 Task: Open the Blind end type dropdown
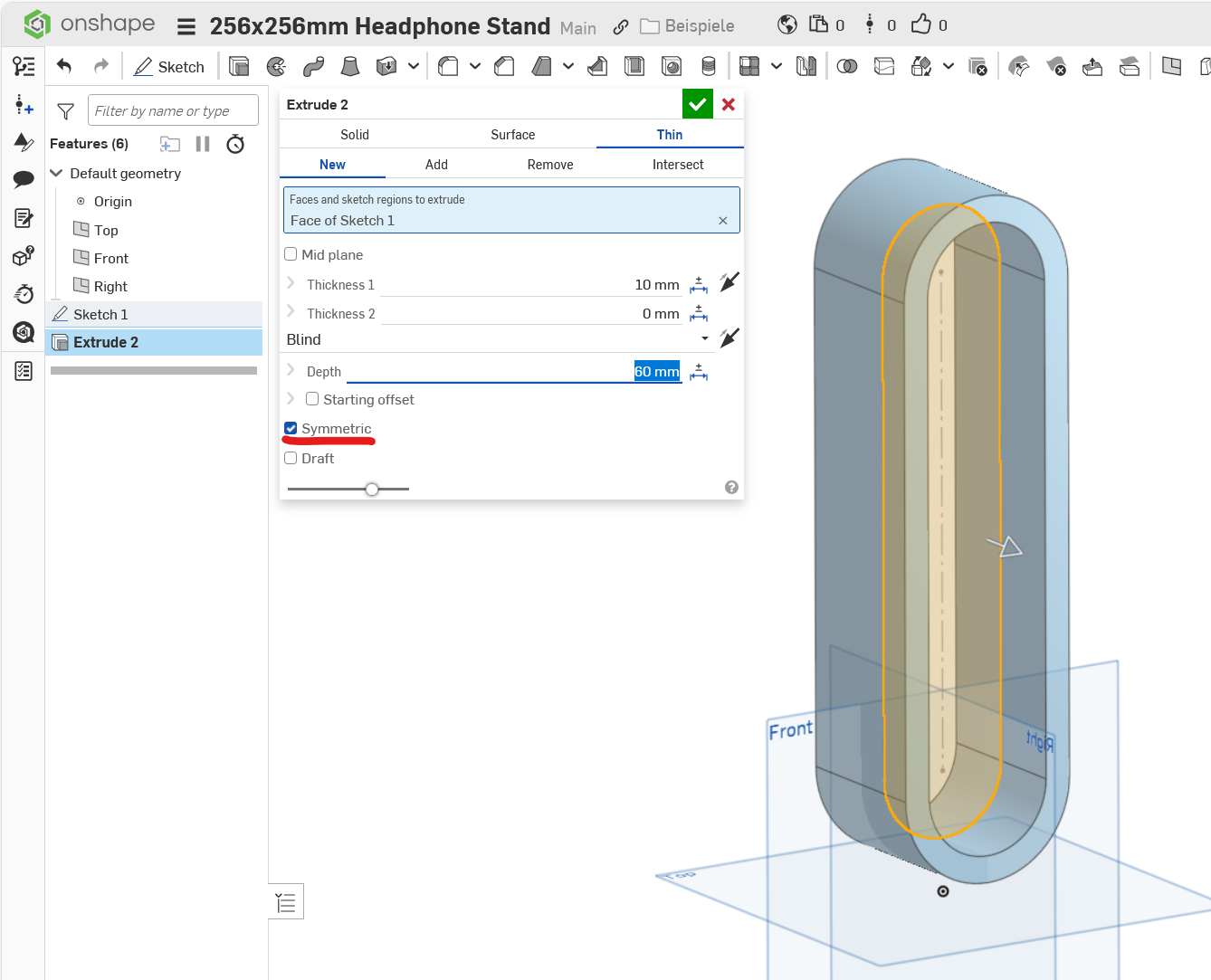[498, 339]
